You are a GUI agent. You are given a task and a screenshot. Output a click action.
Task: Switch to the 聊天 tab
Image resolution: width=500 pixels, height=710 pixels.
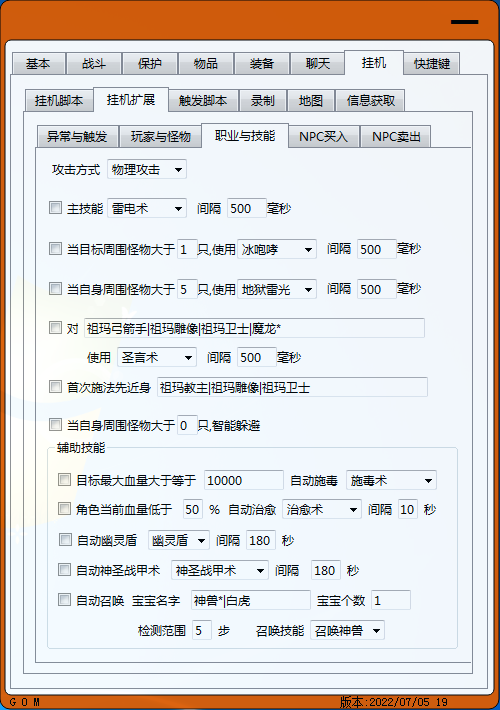[x=317, y=63]
